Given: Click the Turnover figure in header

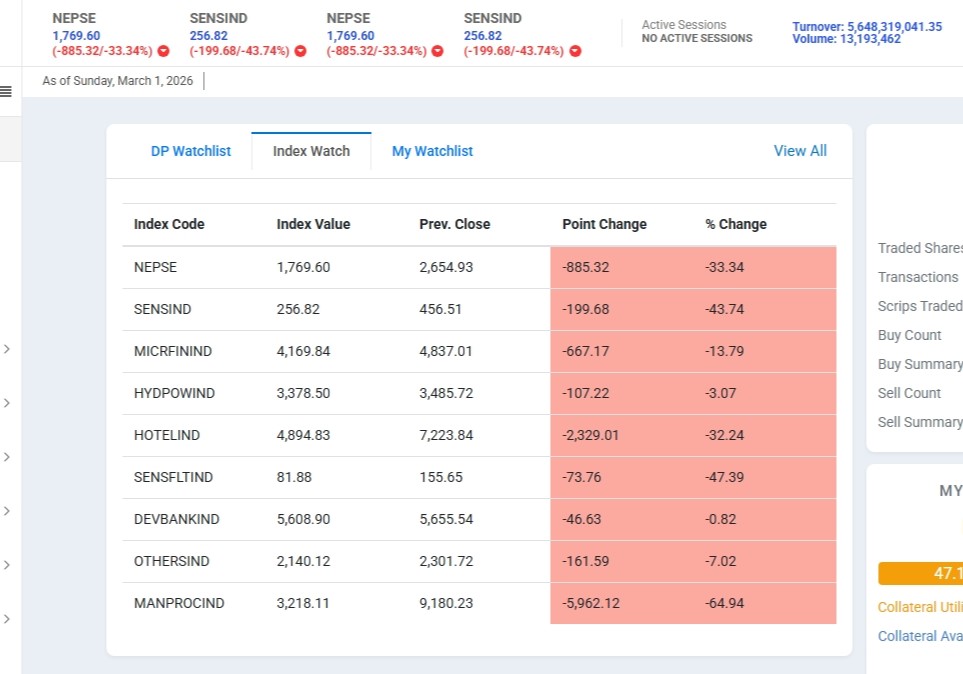Looking at the screenshot, I should pyautogui.click(x=867, y=26).
